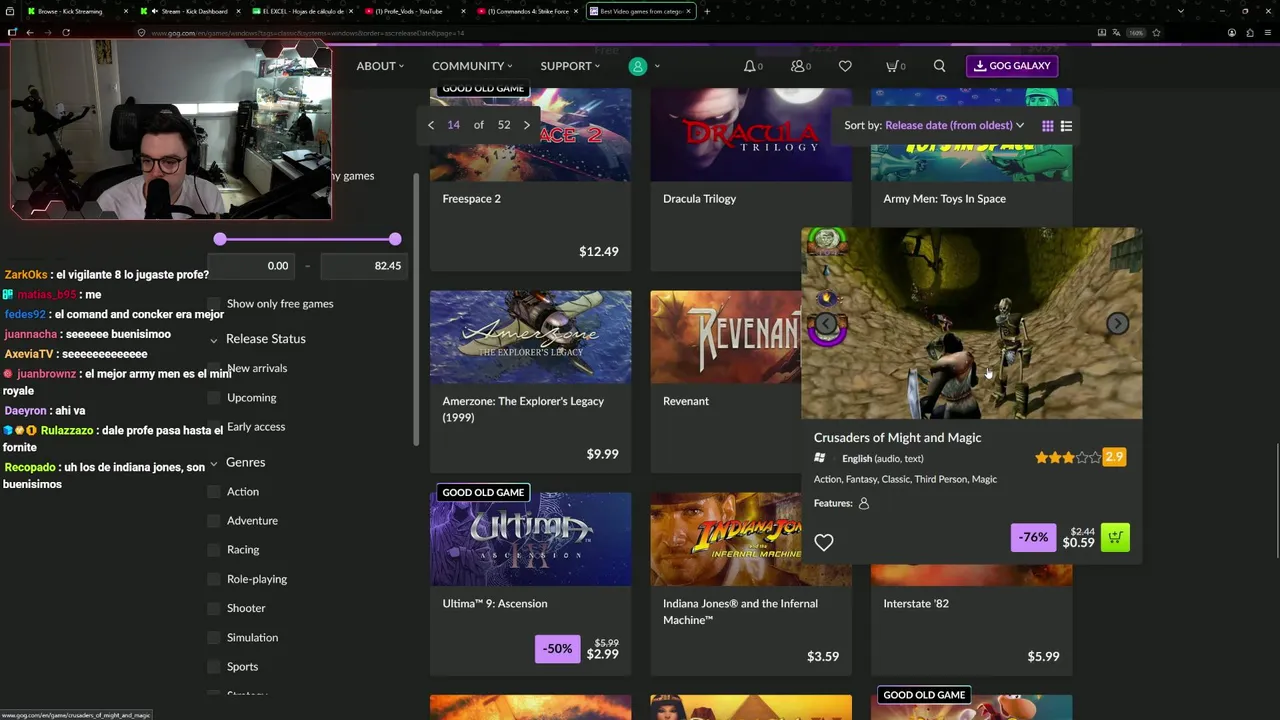Enable Show only free games
The height and width of the screenshot is (720, 1280).
tap(214, 304)
